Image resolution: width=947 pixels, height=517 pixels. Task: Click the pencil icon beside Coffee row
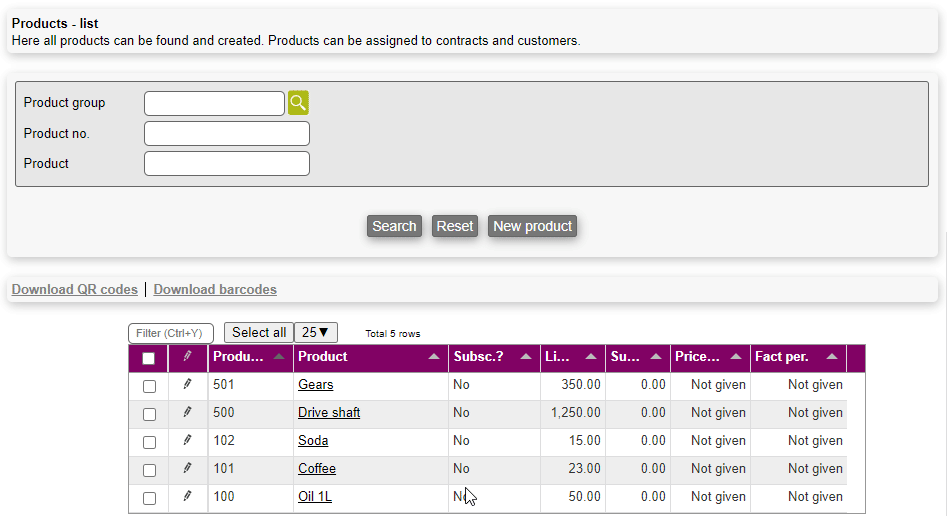tap(187, 469)
